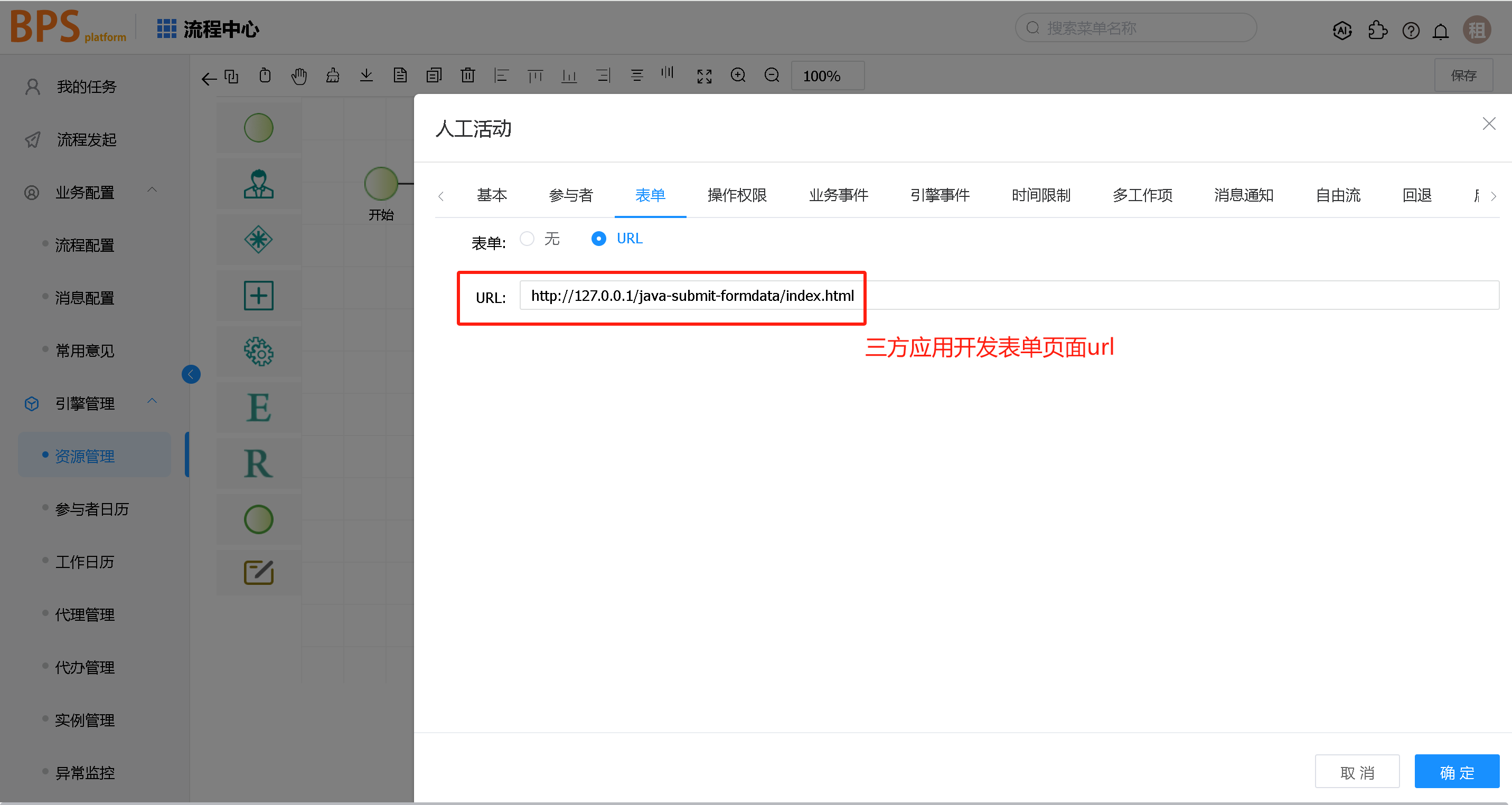Click the AI assistant icon in header
This screenshot has width=1512, height=805.
pyautogui.click(x=1342, y=31)
